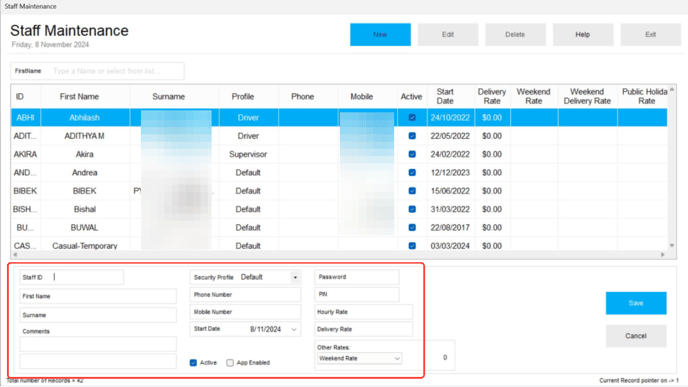The image size is (688, 387).
Task: Select the Akira staff row
Action: pos(339,154)
